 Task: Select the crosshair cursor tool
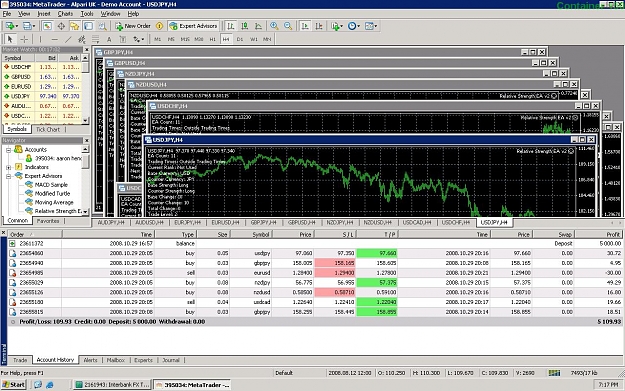24,39
